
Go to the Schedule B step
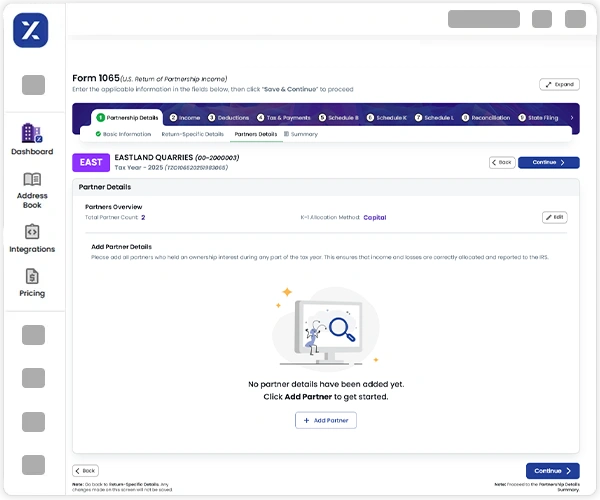339,118
